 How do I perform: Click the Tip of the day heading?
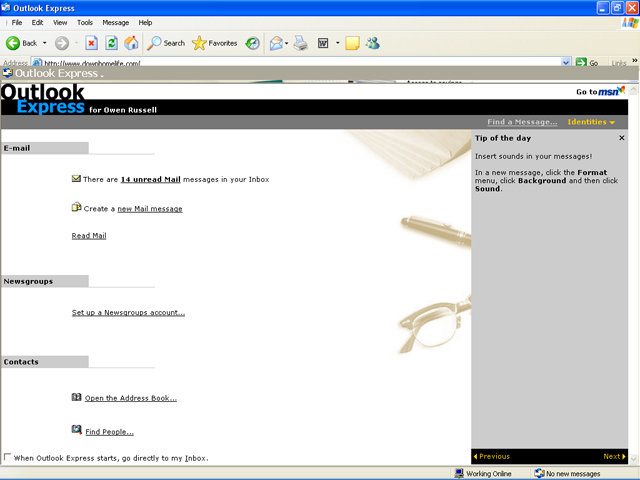(503, 138)
